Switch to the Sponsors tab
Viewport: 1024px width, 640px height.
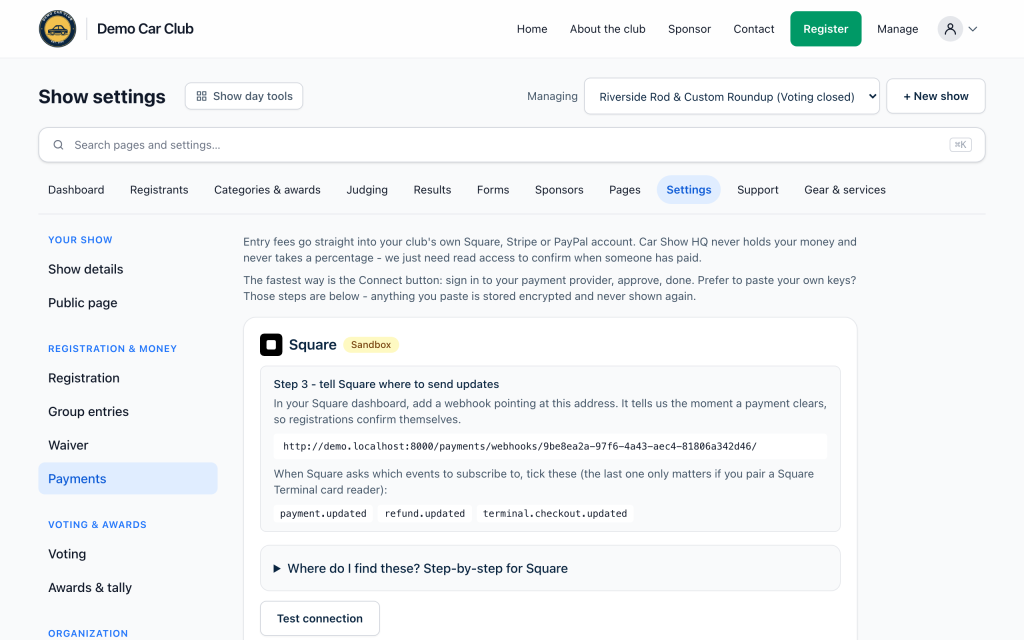559,190
